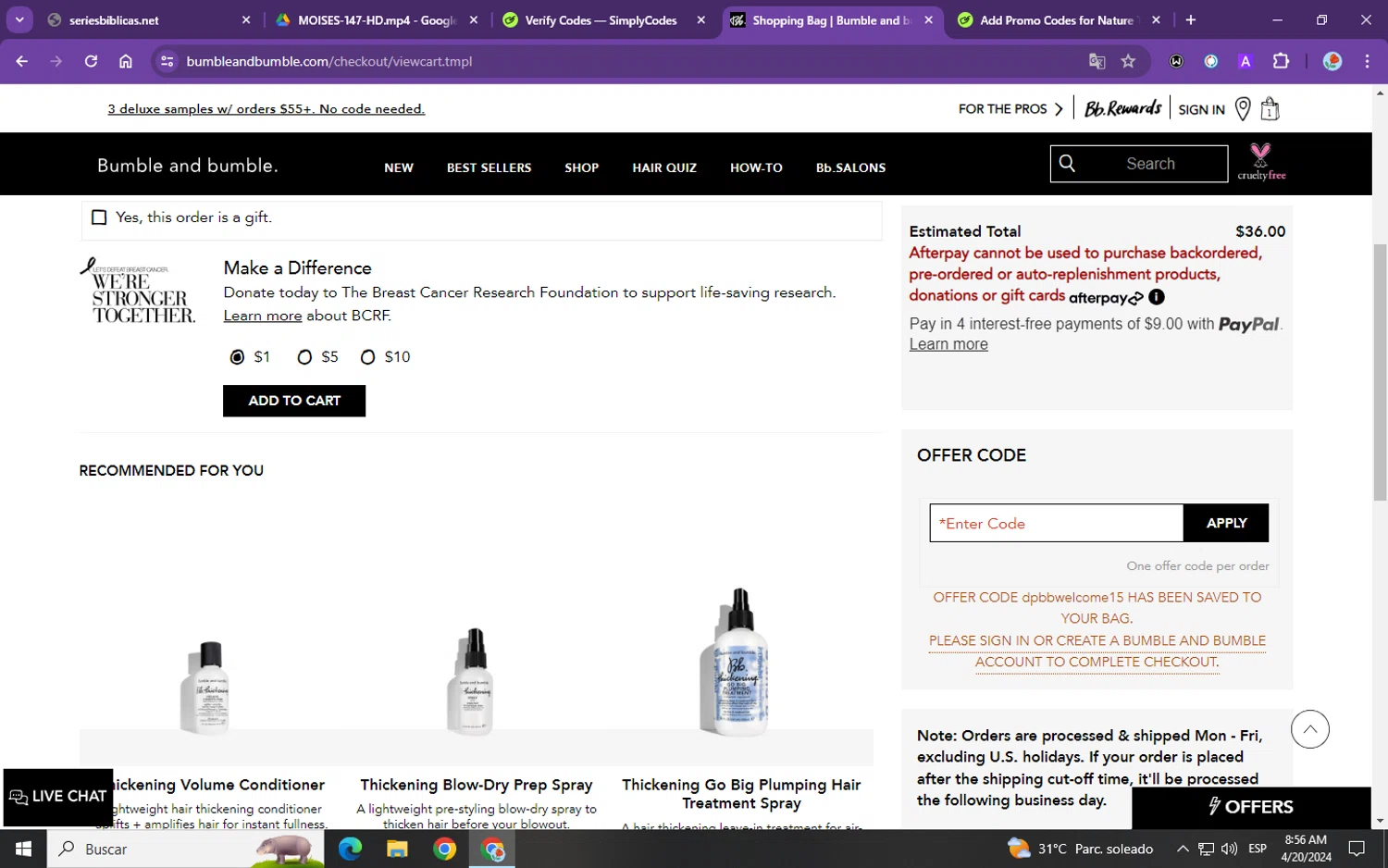Click ADD TO CART donation button
The image size is (1388, 868).
pyautogui.click(x=294, y=401)
